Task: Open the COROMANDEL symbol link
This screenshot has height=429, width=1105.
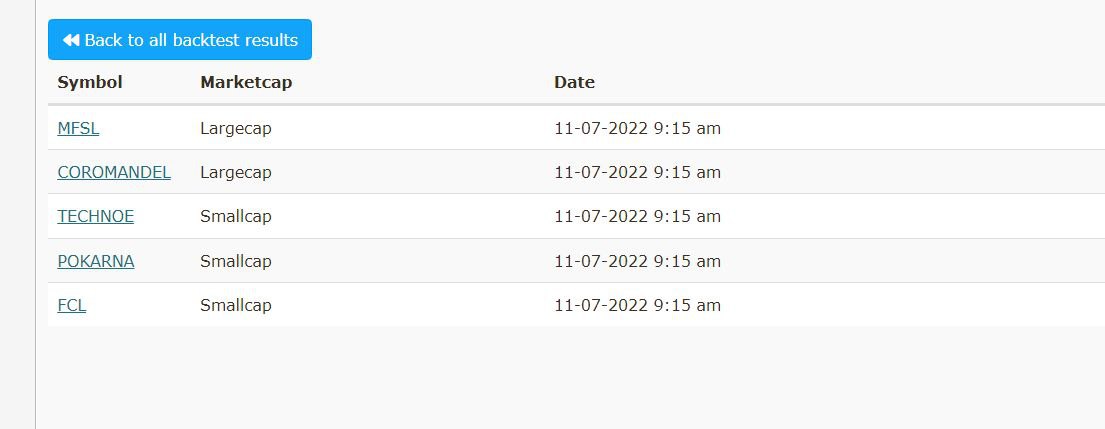Action: [114, 172]
